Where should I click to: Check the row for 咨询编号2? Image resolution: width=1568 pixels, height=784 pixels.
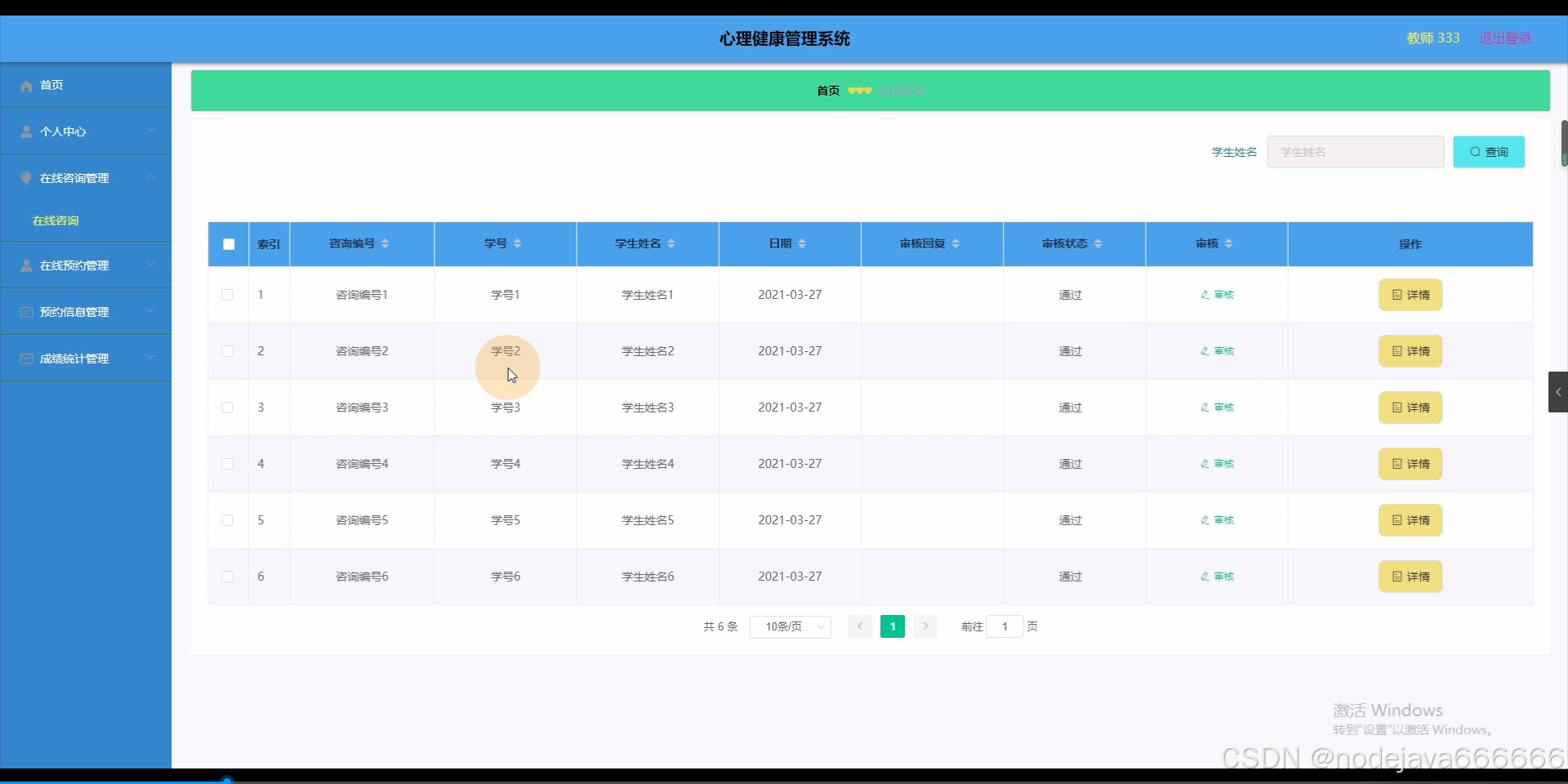click(227, 351)
